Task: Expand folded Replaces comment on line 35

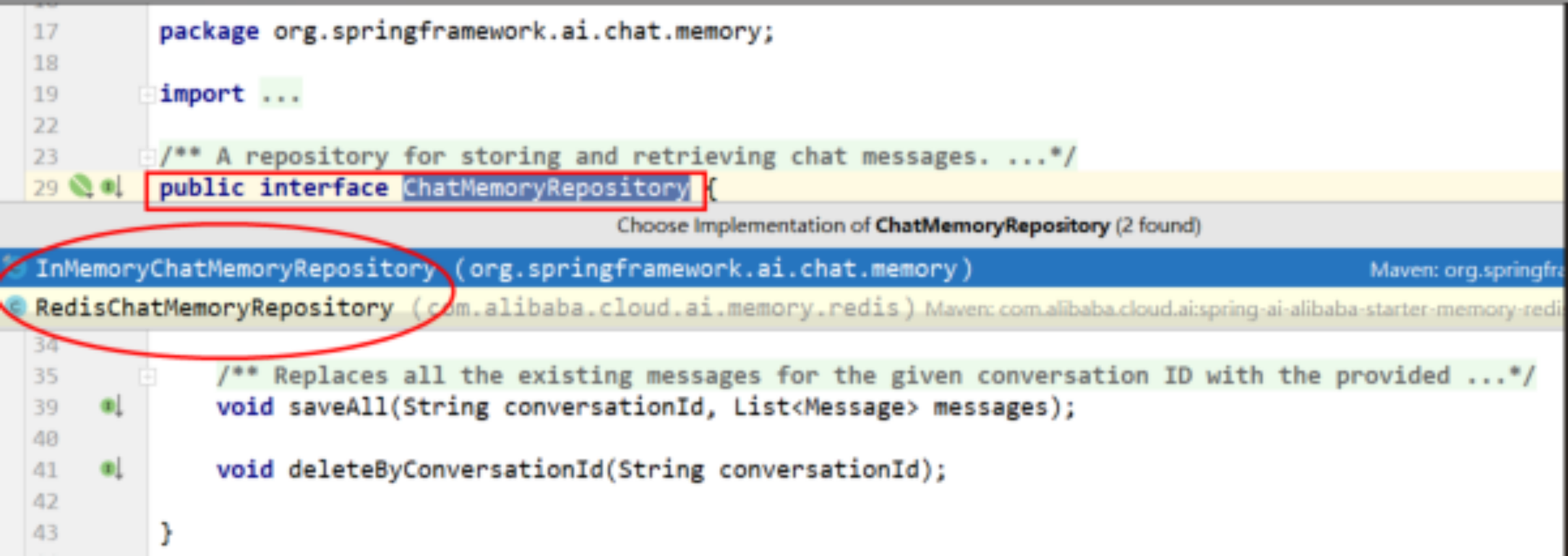Action: [x=147, y=377]
